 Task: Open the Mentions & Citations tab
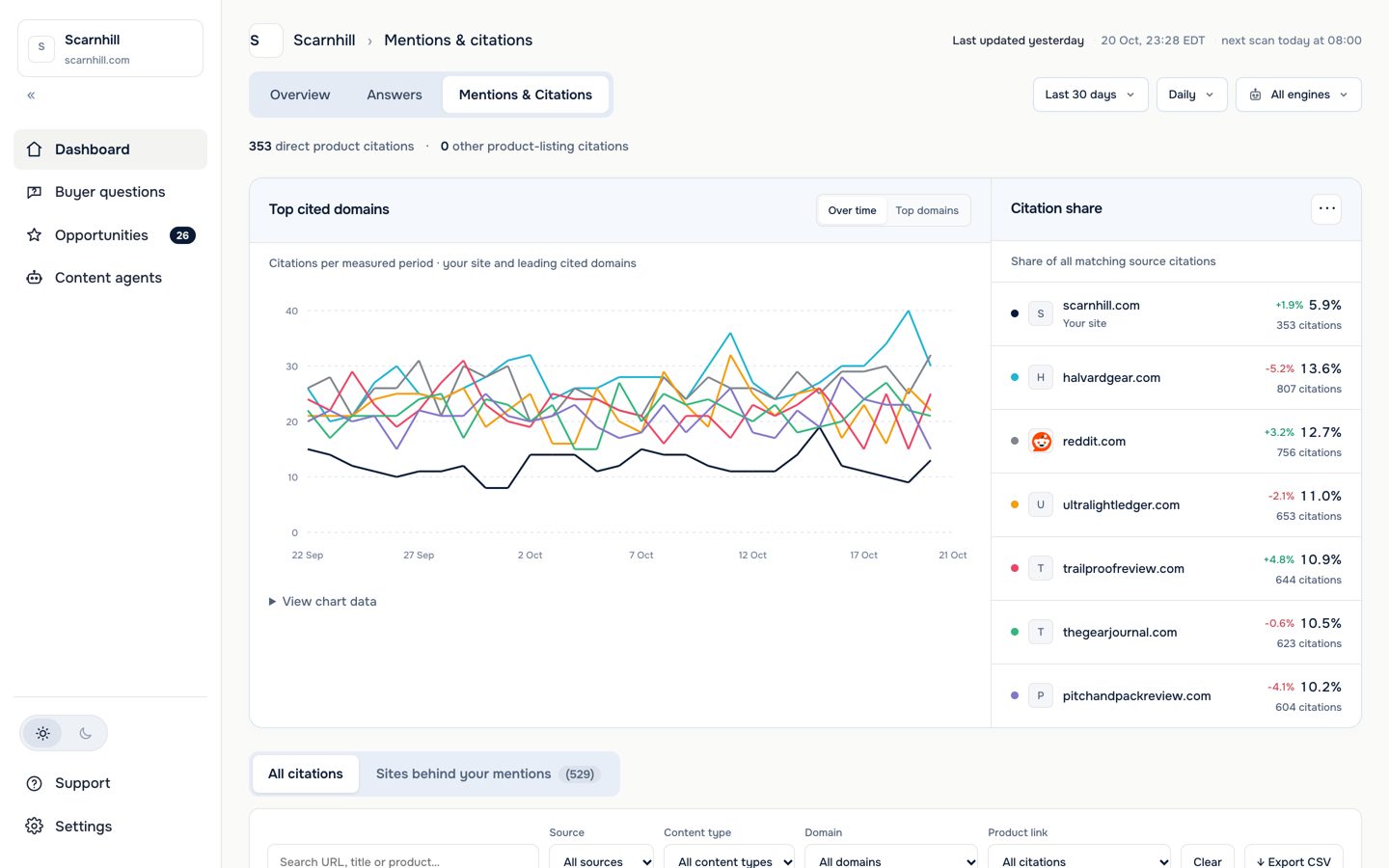pyautogui.click(x=526, y=95)
